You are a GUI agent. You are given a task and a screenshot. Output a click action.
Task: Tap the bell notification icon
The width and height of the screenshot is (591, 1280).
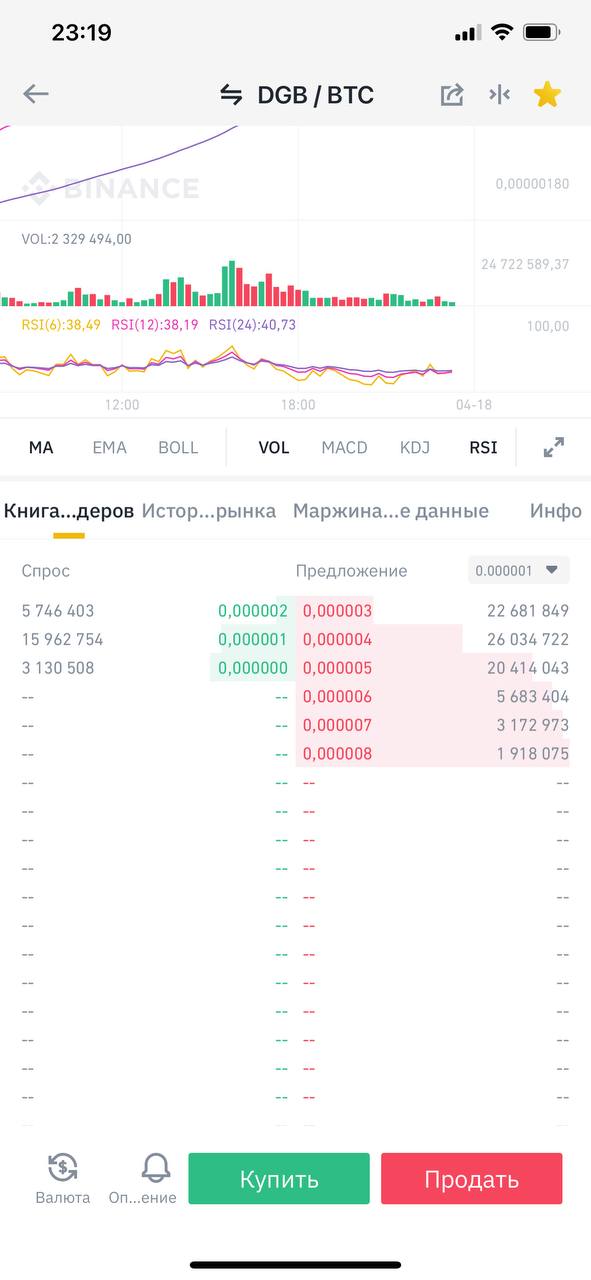[x=155, y=1166]
